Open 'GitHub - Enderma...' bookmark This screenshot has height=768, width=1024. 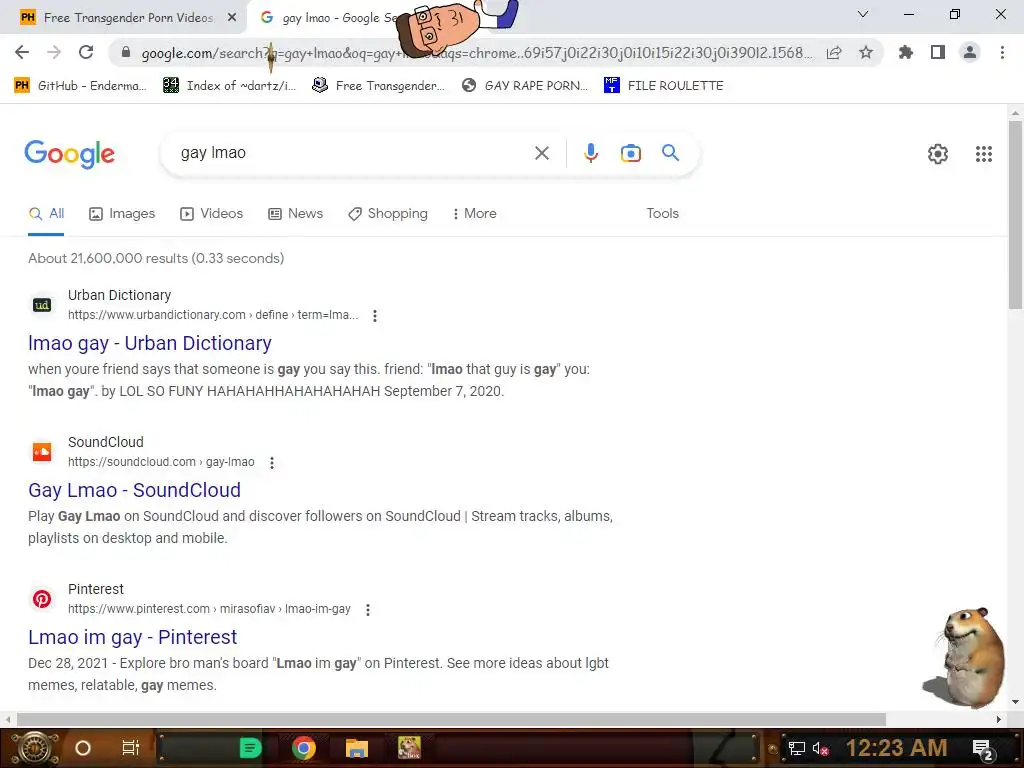tap(81, 86)
